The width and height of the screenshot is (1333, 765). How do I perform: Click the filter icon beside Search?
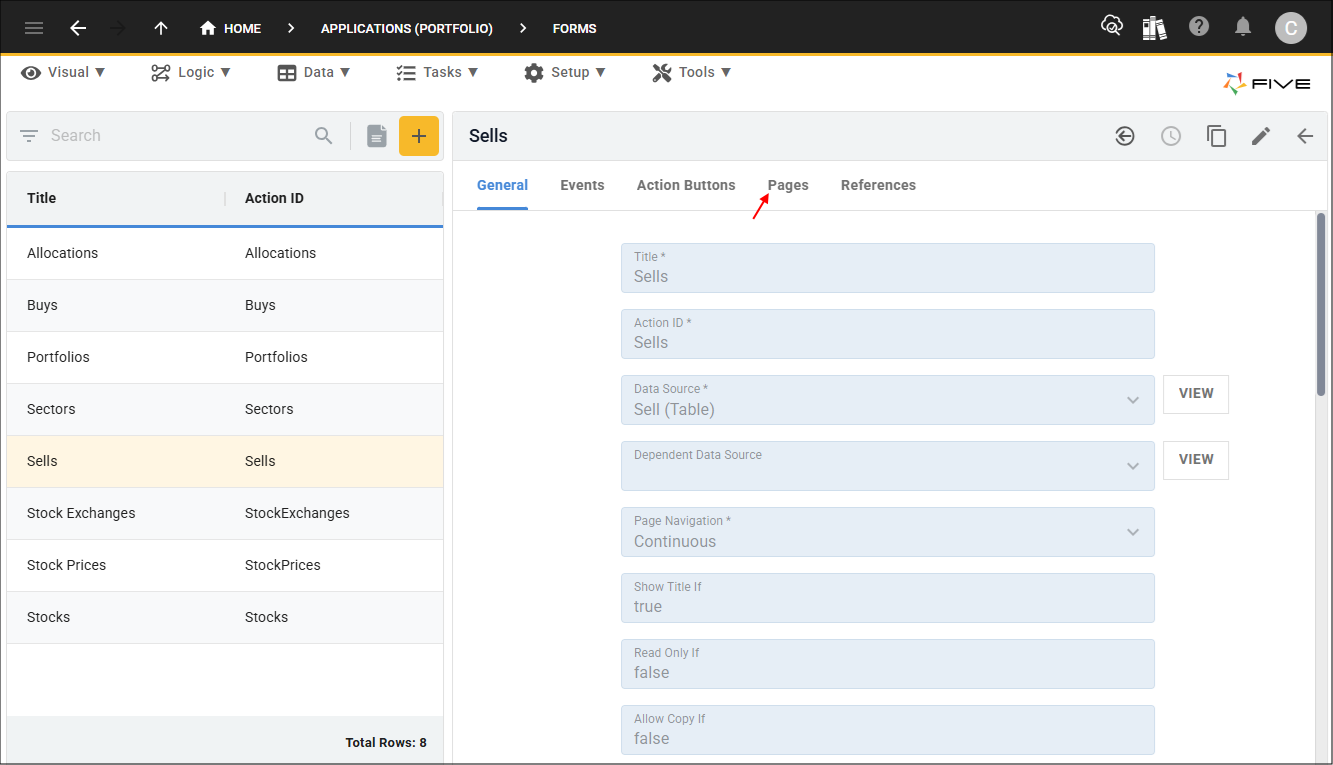pyautogui.click(x=29, y=136)
